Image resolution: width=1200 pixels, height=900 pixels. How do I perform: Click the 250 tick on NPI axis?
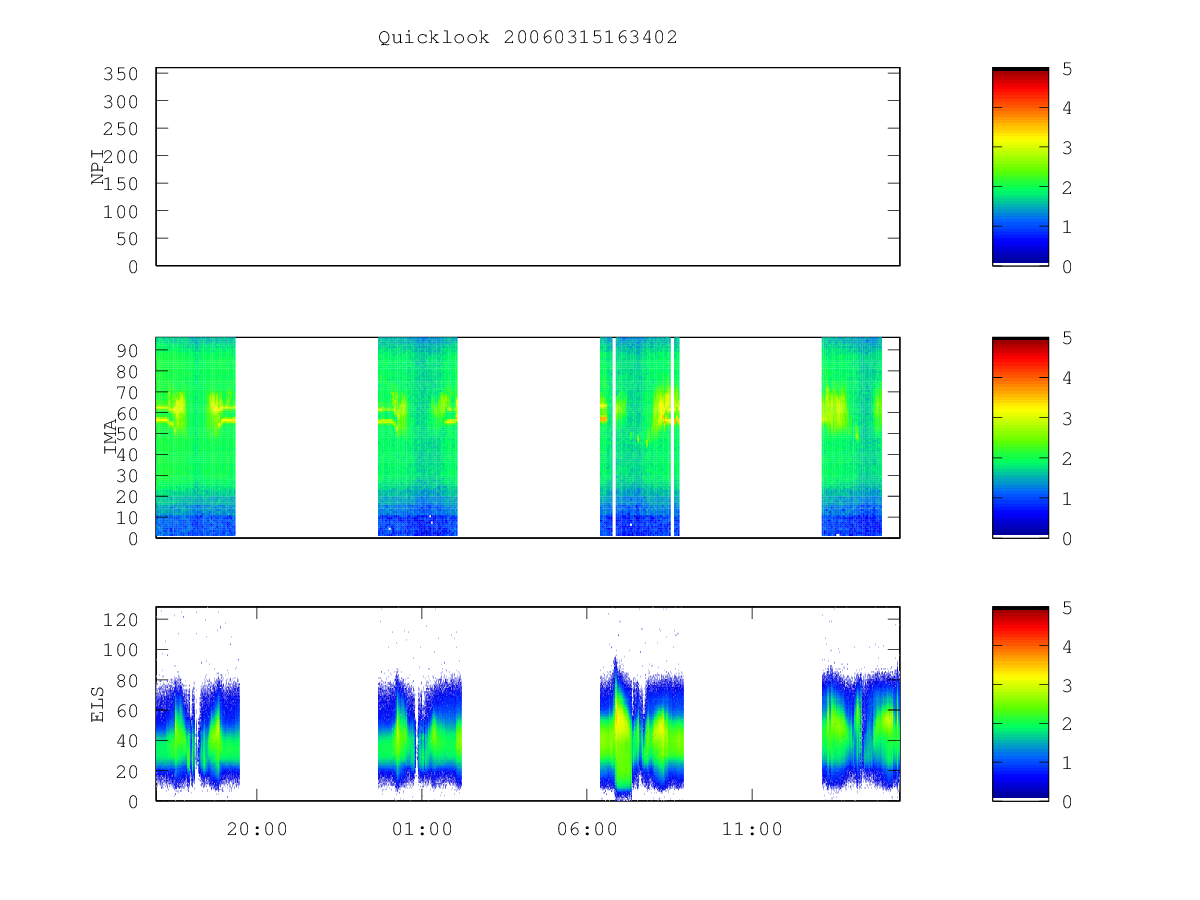pos(122,129)
